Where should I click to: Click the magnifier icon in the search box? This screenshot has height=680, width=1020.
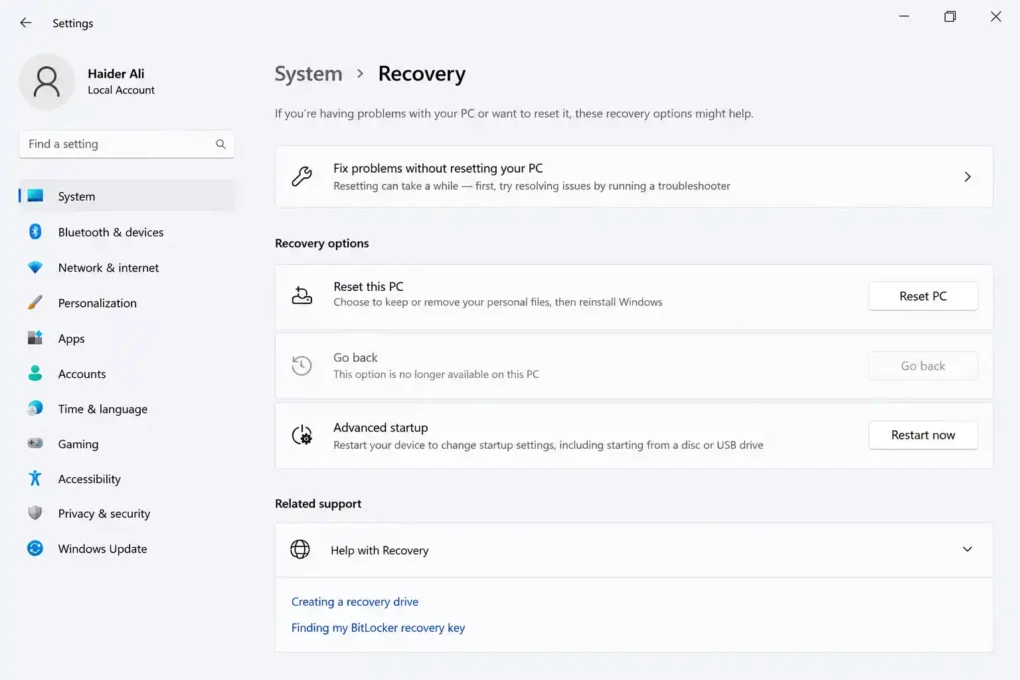pyautogui.click(x=221, y=144)
